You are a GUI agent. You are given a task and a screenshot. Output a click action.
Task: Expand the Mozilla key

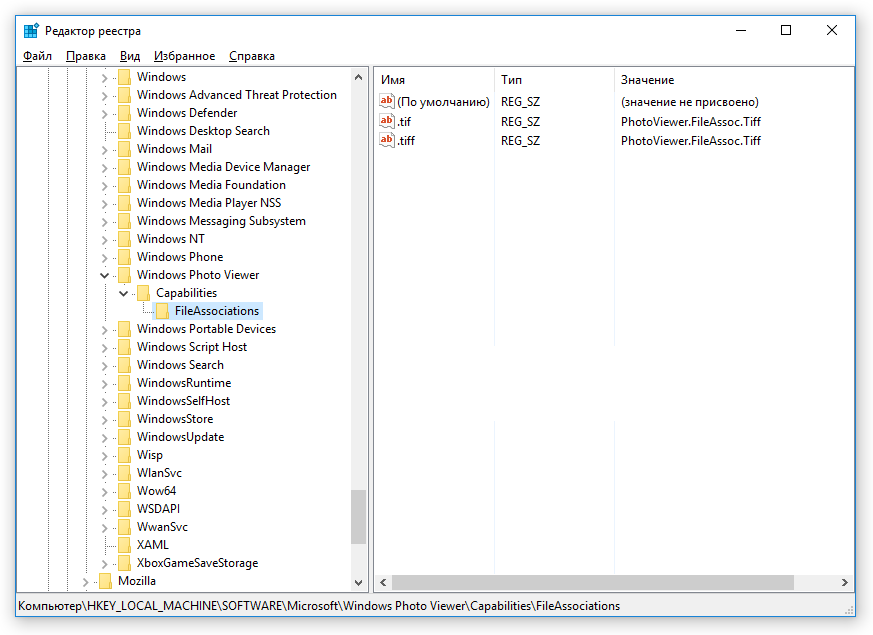(x=85, y=581)
